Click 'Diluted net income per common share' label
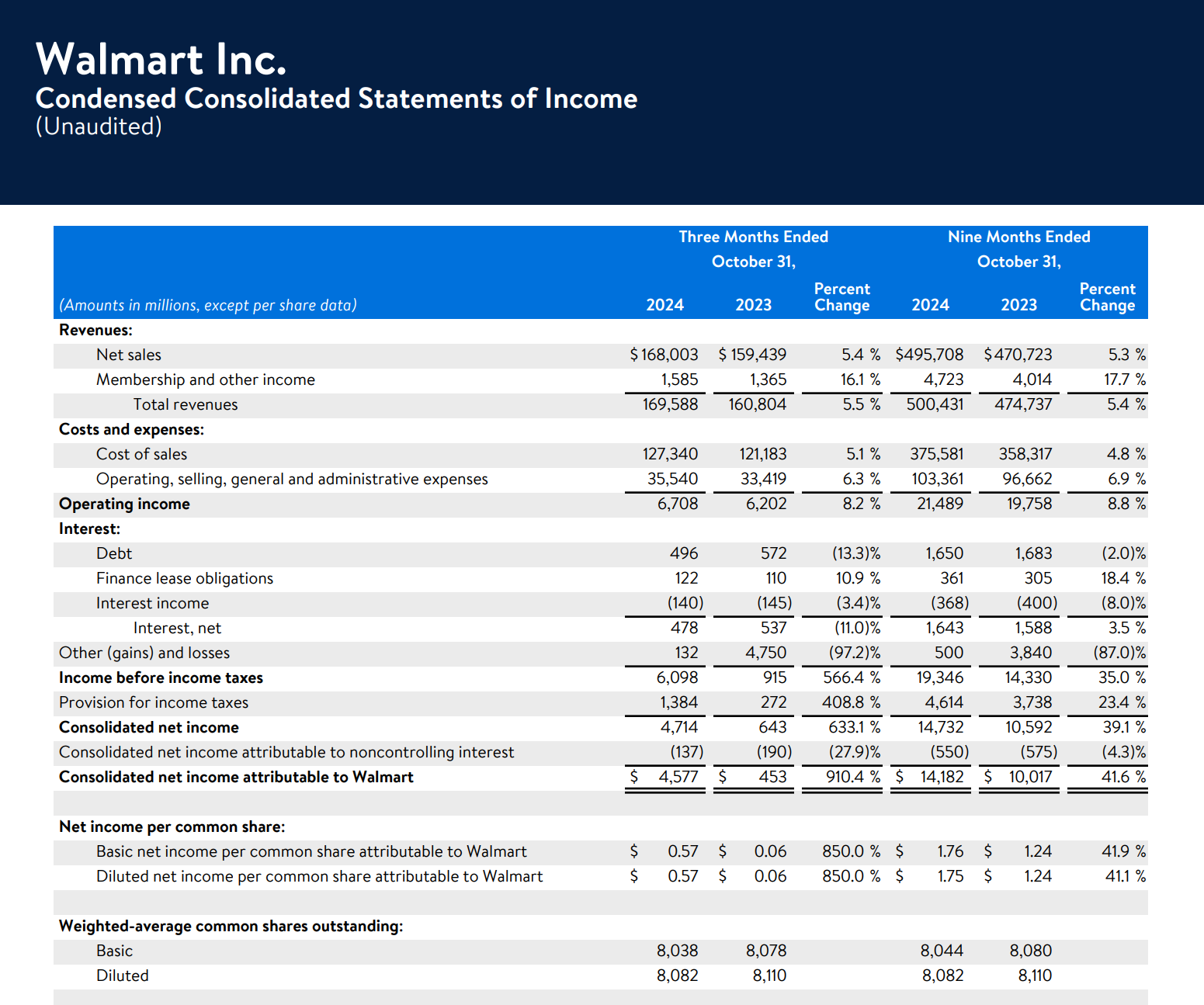The width and height of the screenshot is (1204, 1005). coord(319,876)
